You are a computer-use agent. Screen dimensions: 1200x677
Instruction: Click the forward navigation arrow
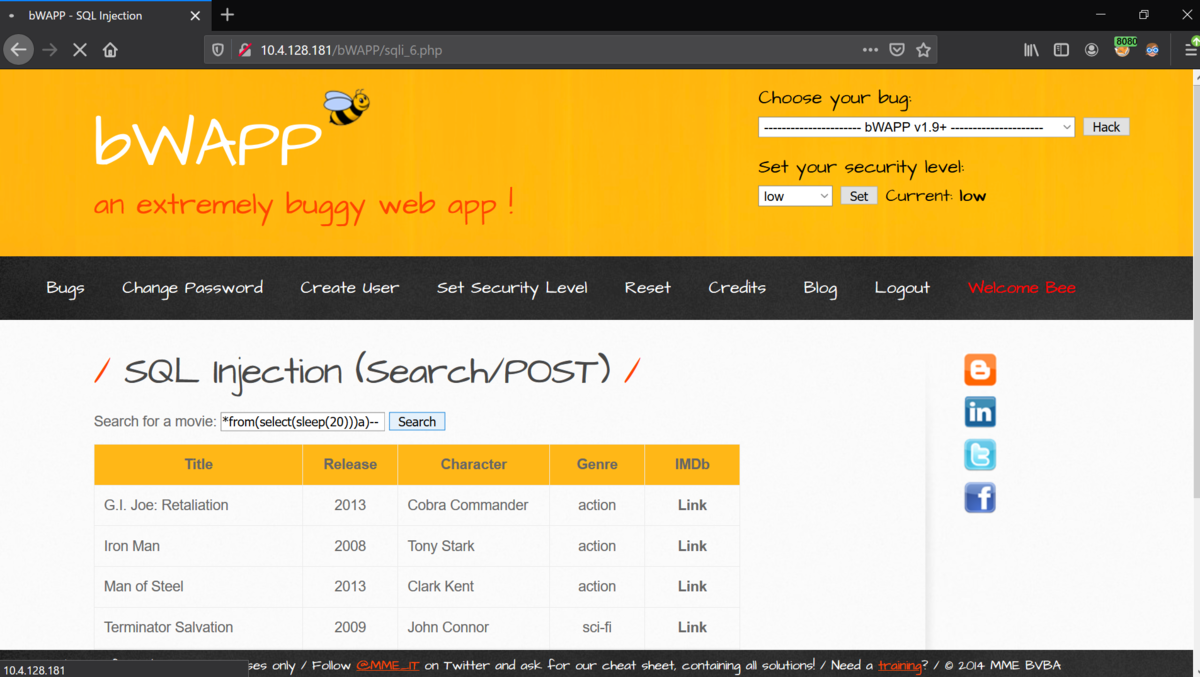tap(50, 50)
